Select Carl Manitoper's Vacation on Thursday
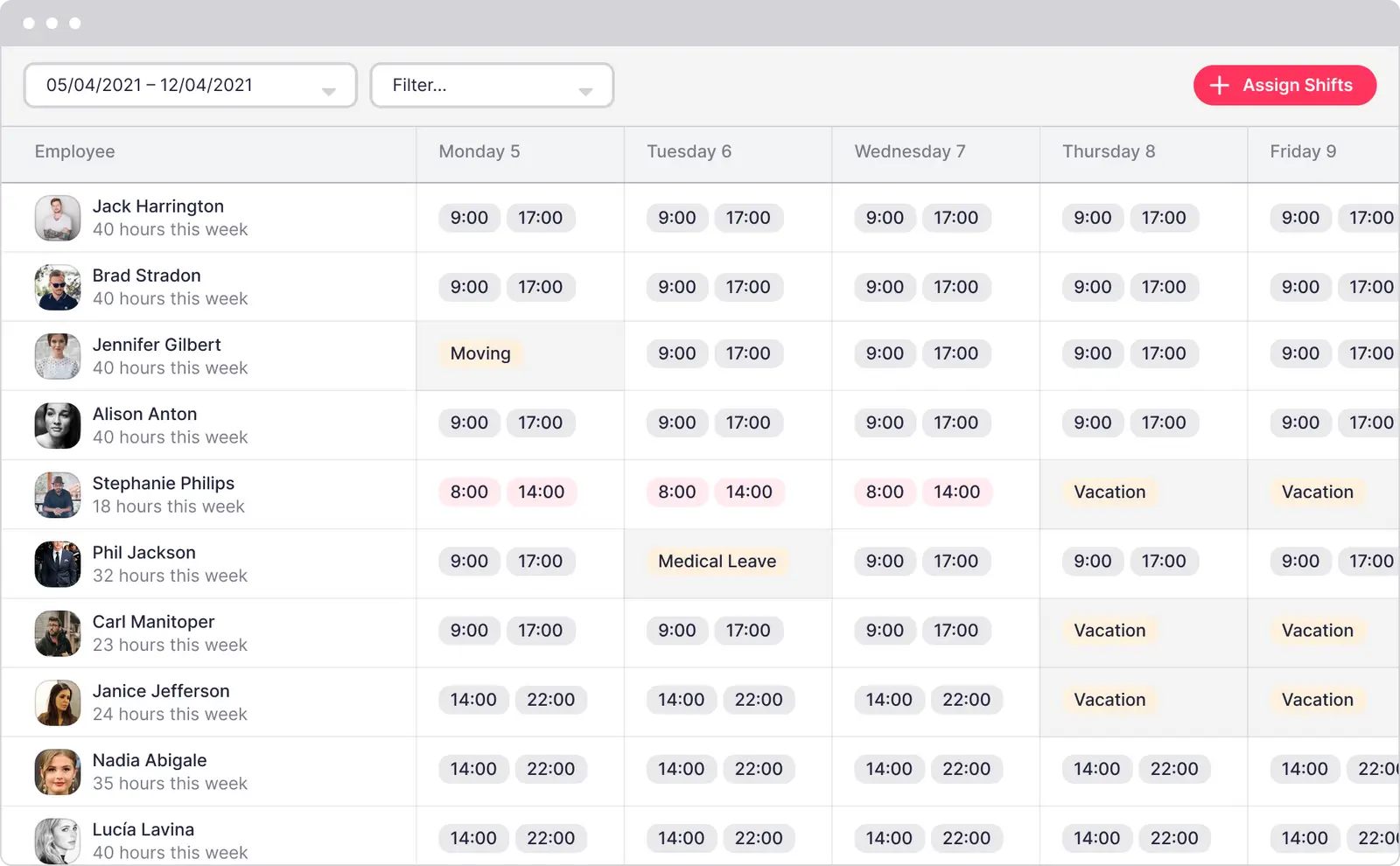This screenshot has height=866, width=1400. [x=1109, y=631]
